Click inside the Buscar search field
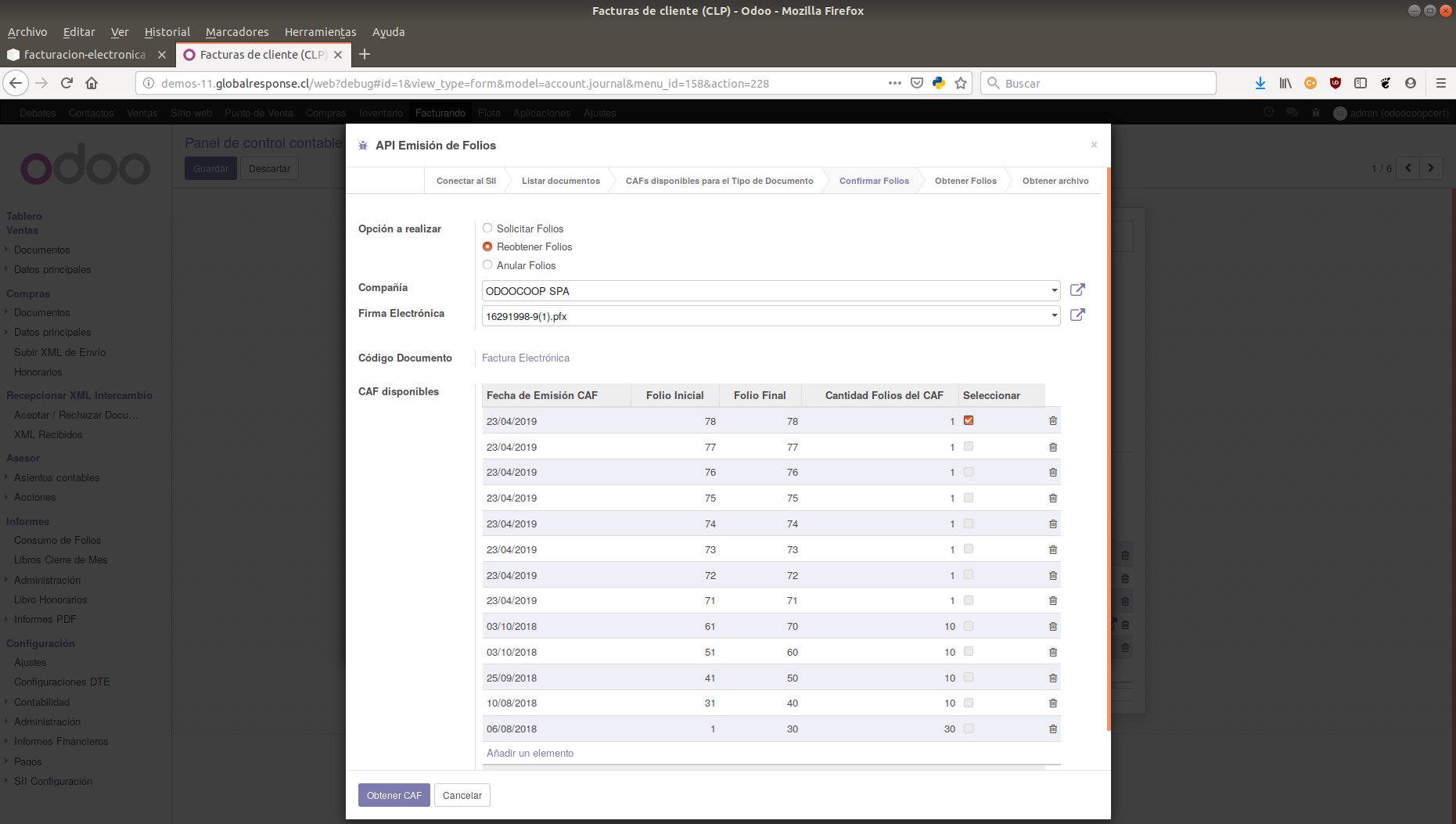The width and height of the screenshot is (1456, 824). point(1095,83)
